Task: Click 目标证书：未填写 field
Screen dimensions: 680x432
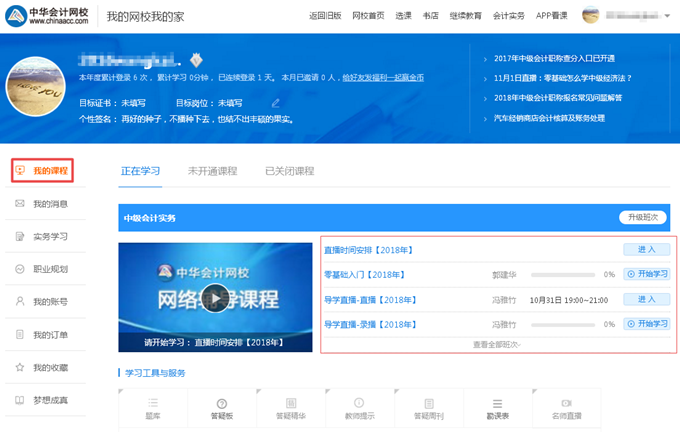Action: click(112, 103)
